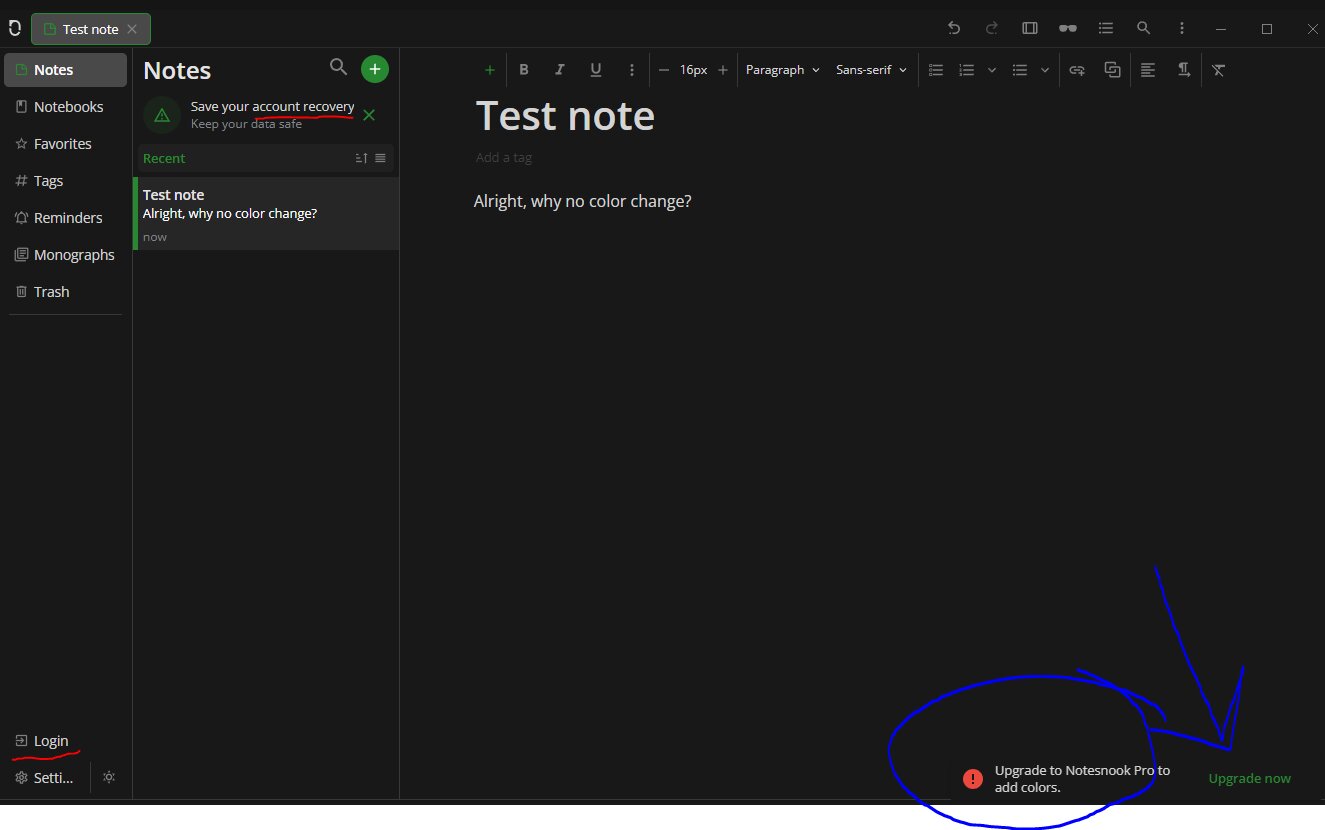Search notes using the Notes list magnifier
Viewport: 1325px width, 830px height.
pyautogui.click(x=339, y=68)
